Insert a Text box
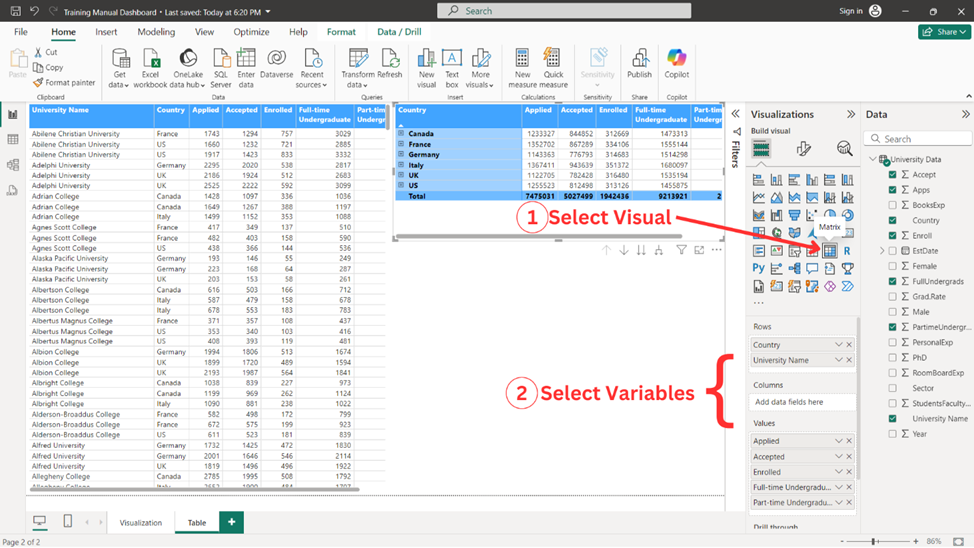This screenshot has width=974, height=548. pyautogui.click(x=452, y=68)
